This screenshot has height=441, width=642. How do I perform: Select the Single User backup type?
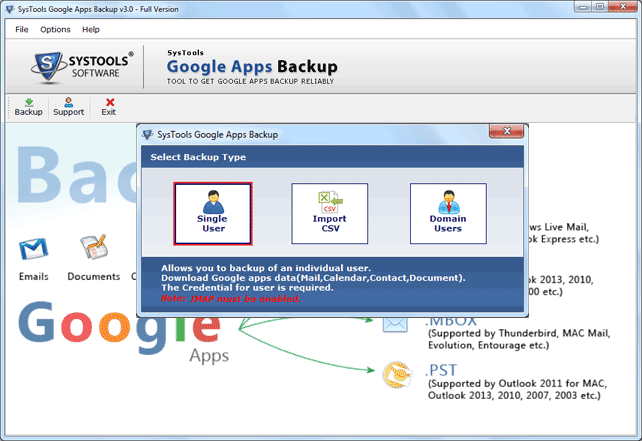point(212,213)
